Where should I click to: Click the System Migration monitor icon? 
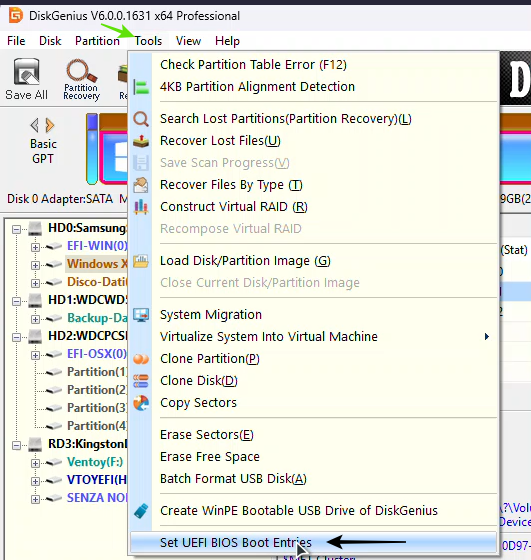pos(141,315)
